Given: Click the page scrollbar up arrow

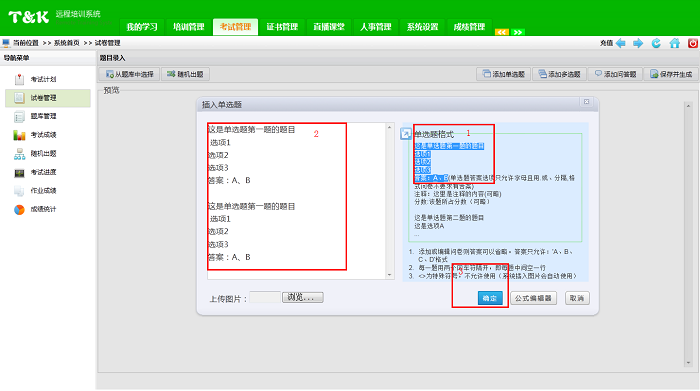Looking at the screenshot, I should click(x=688, y=106).
